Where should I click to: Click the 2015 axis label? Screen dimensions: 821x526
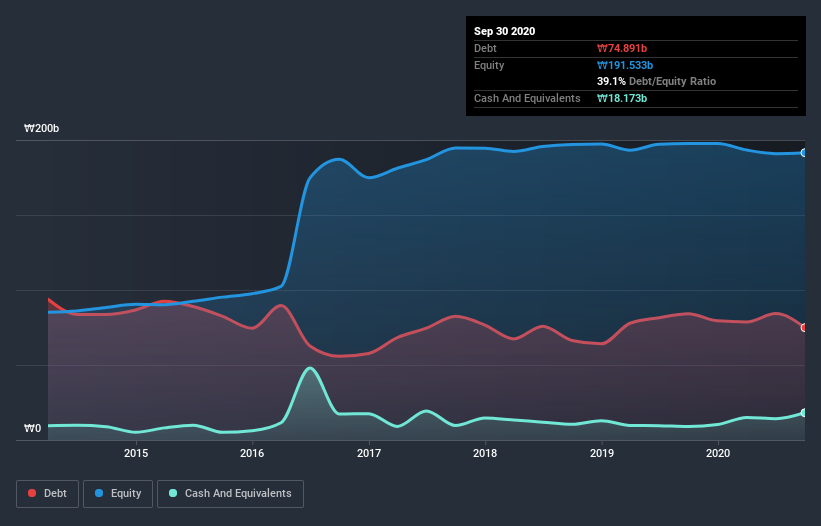136,453
